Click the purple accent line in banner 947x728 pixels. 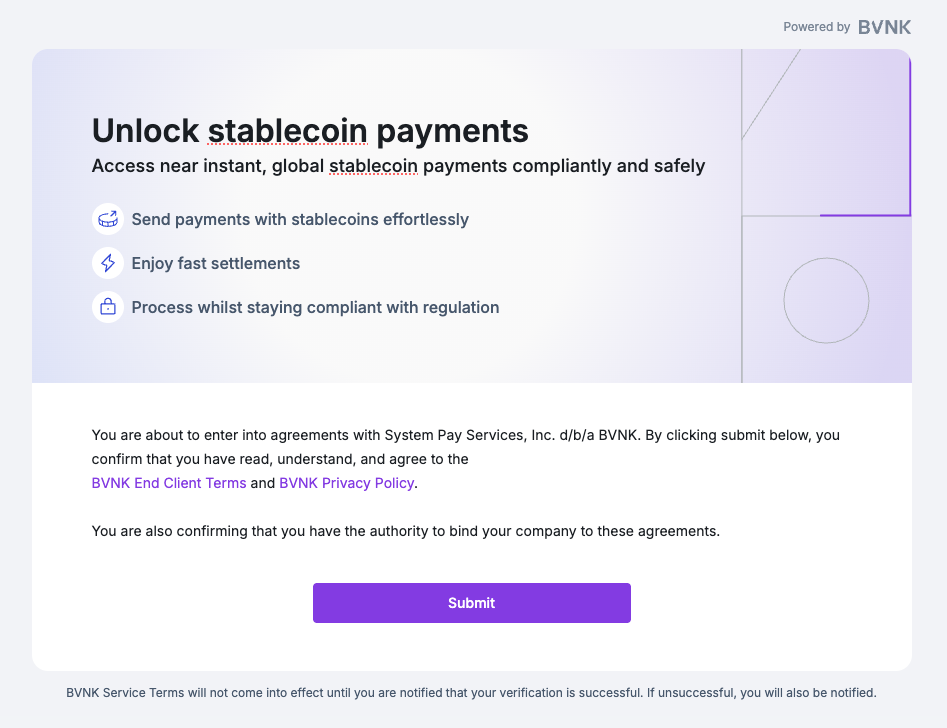coord(866,215)
